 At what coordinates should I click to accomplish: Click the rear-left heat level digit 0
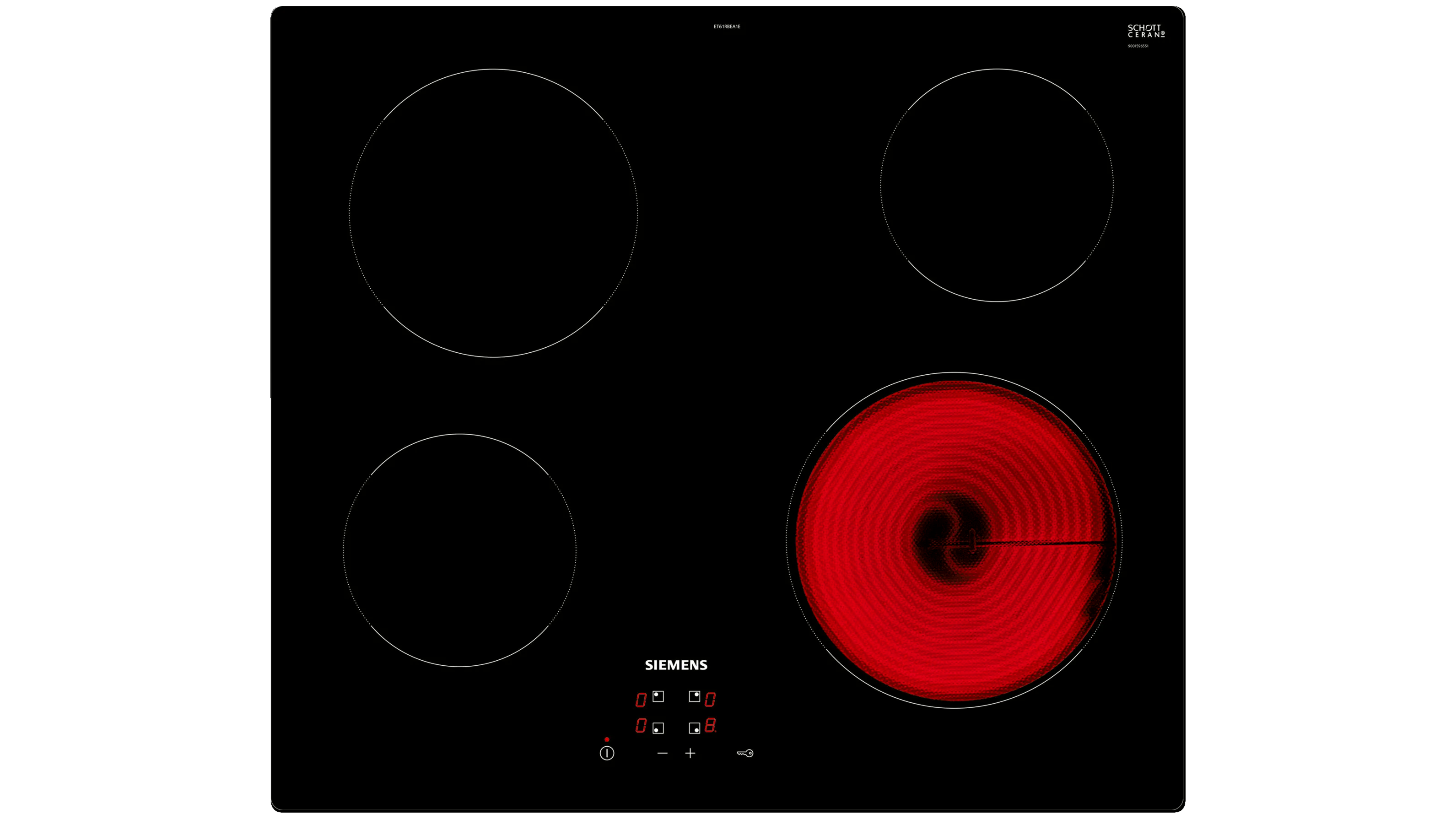(641, 700)
